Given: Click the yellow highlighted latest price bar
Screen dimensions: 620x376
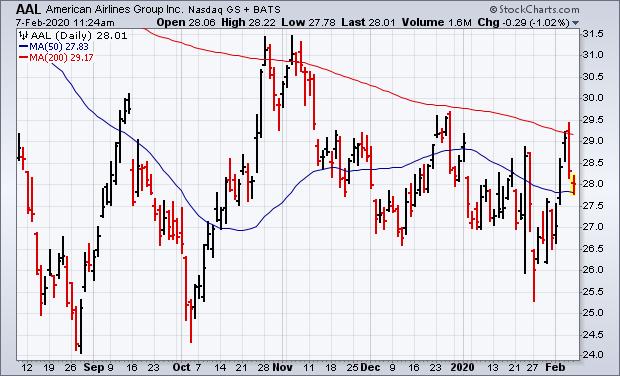Looking at the screenshot, I should tap(573, 184).
